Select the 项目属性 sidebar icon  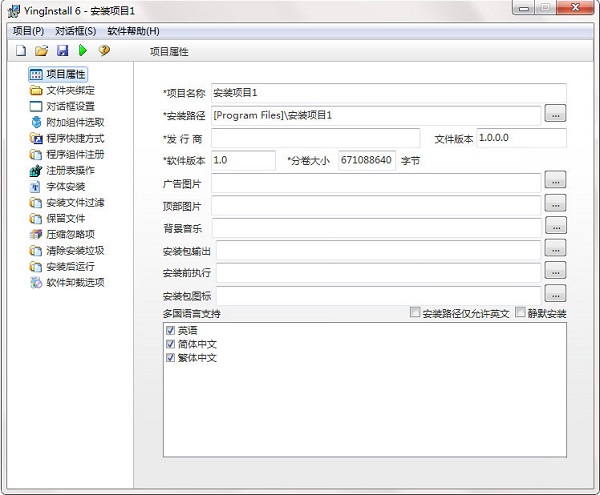point(36,75)
